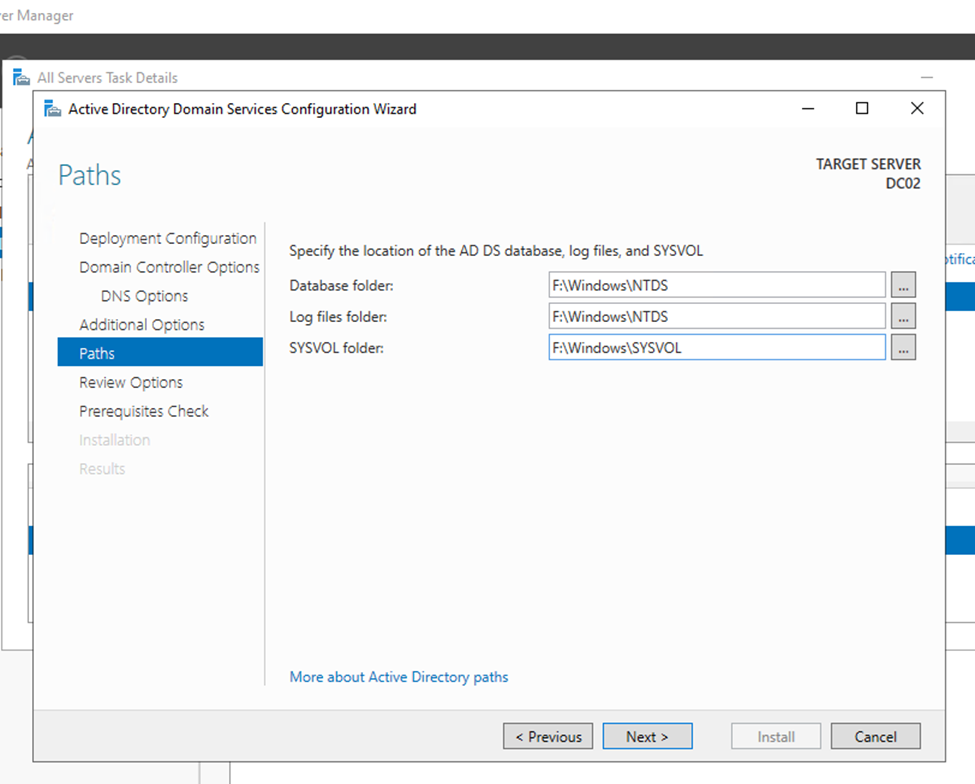Screen dimensions: 975x784
Task: Open the Server Manager notifications flag
Action: (958, 259)
